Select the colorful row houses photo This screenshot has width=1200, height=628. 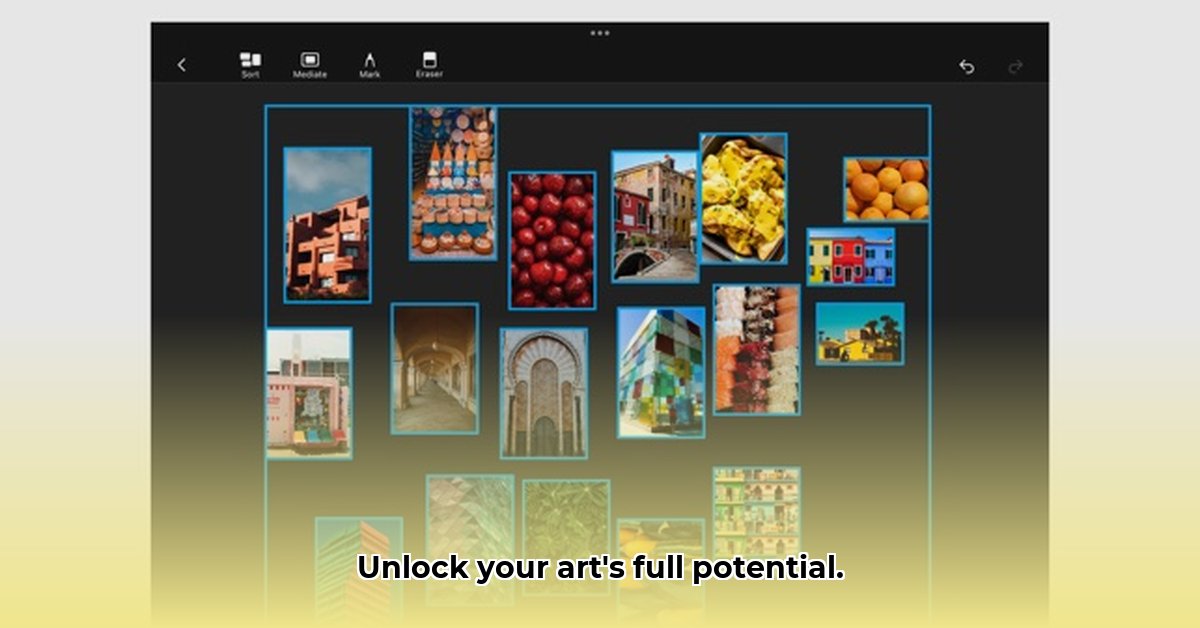click(x=851, y=257)
